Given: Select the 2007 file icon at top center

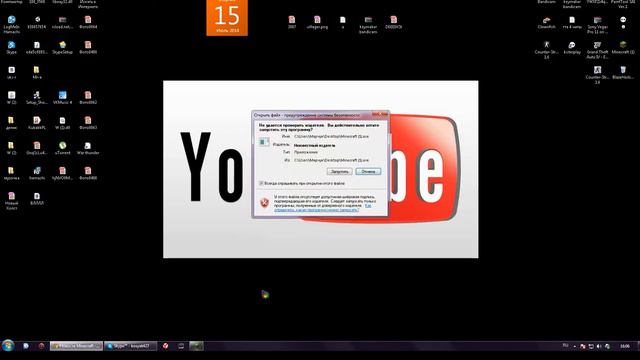Looking at the screenshot, I should tap(292, 22).
